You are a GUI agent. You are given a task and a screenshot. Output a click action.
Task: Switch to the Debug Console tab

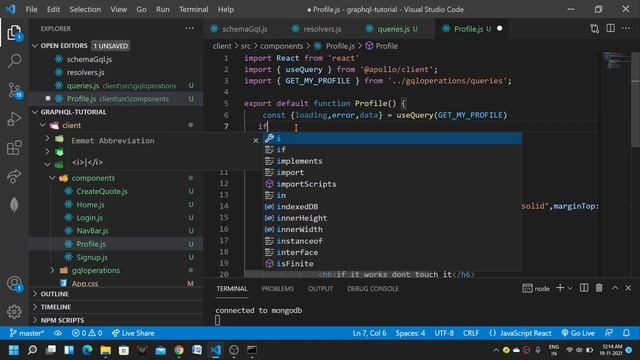pos(373,289)
